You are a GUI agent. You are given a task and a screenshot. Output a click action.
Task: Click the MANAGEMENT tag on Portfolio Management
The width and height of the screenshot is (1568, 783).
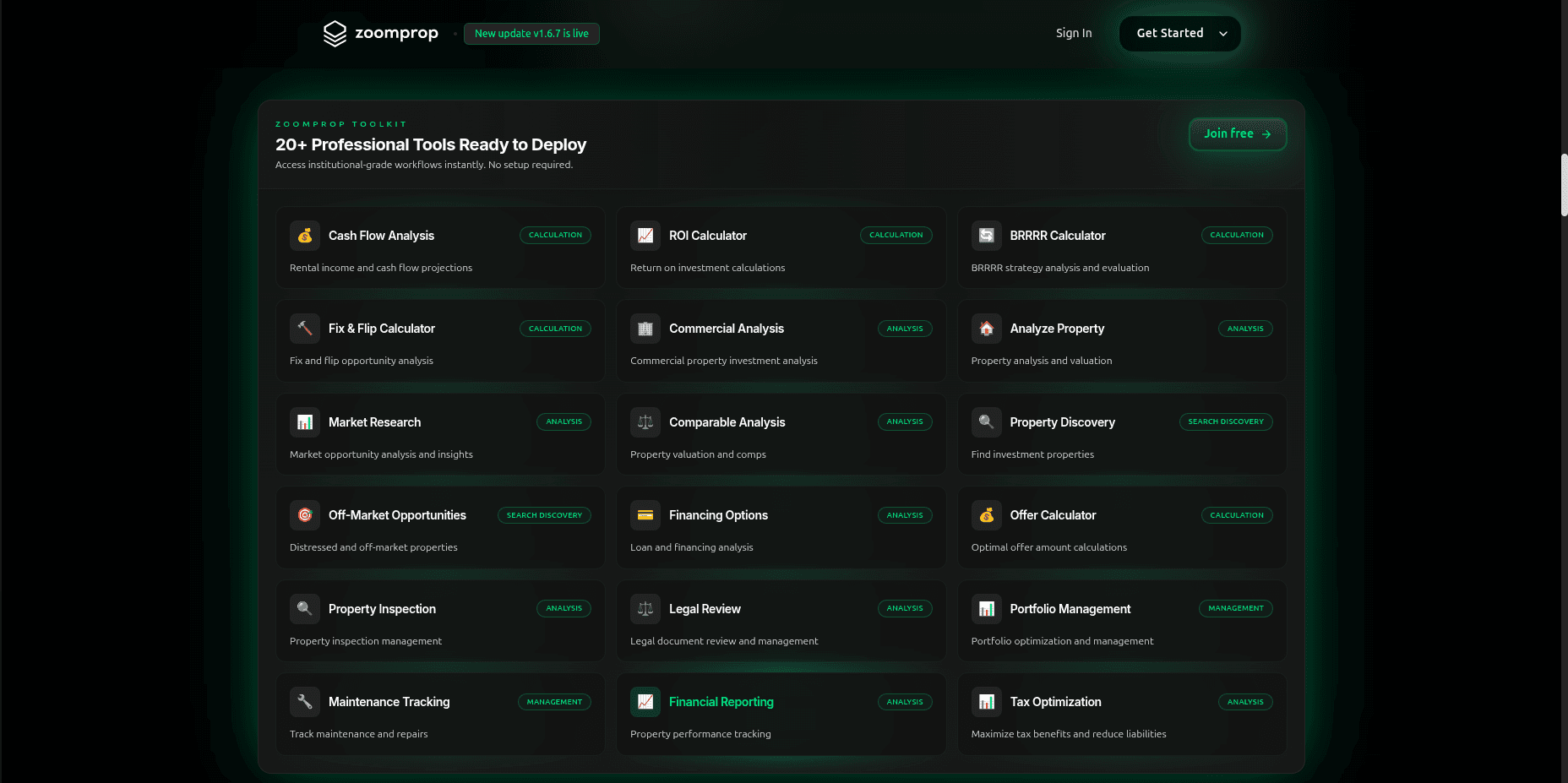[x=1236, y=608]
